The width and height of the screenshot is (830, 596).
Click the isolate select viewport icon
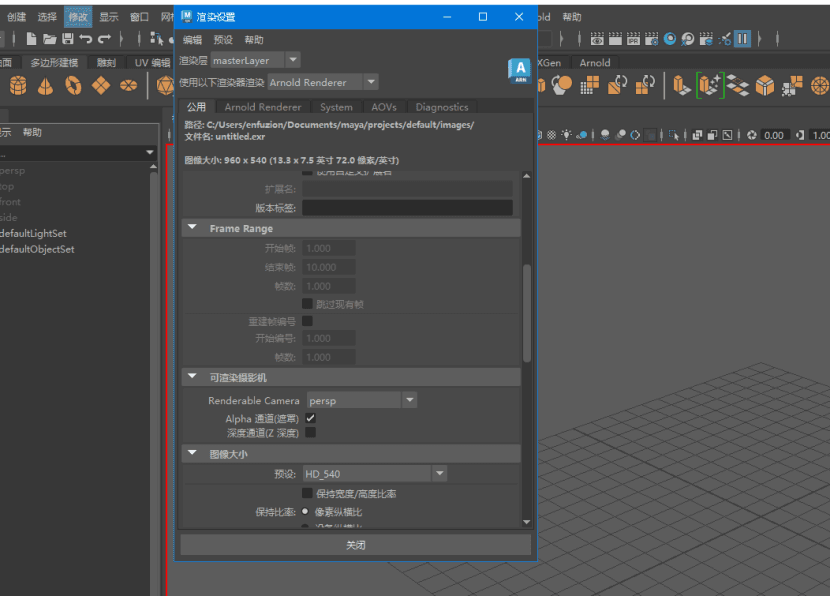[673, 135]
